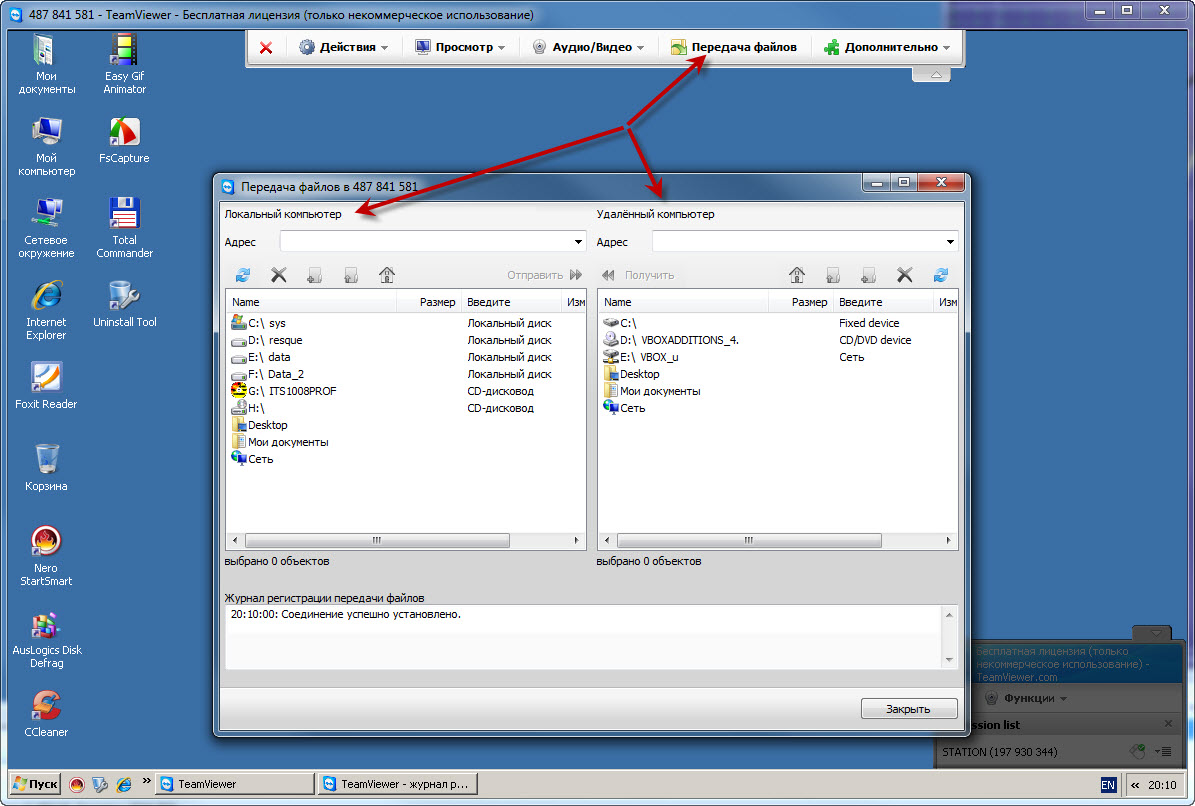Click red X disconnect icon in TeamViewer toolbar

(266, 47)
